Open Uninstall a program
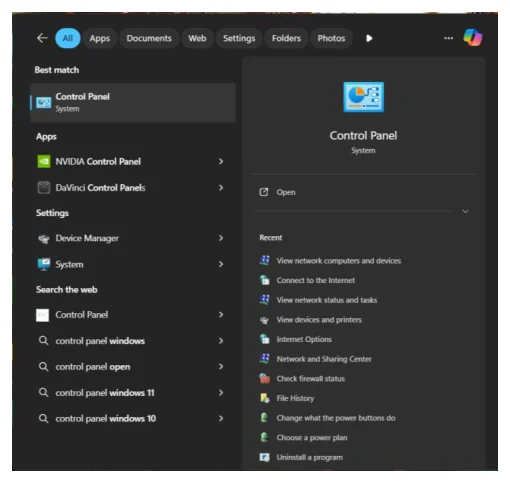The height and width of the screenshot is (483, 510). pyautogui.click(x=309, y=457)
